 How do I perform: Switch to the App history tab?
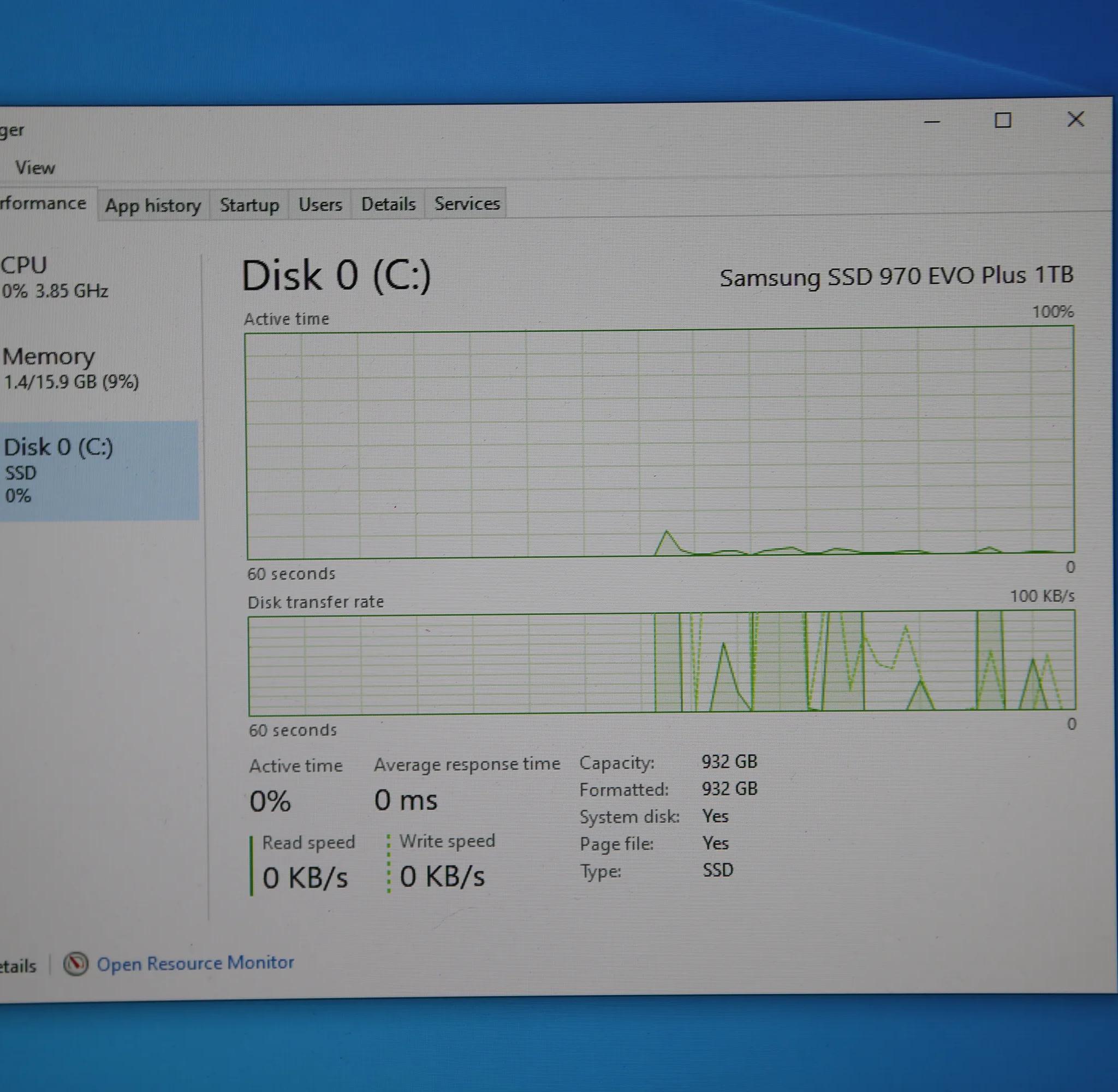click(x=153, y=205)
